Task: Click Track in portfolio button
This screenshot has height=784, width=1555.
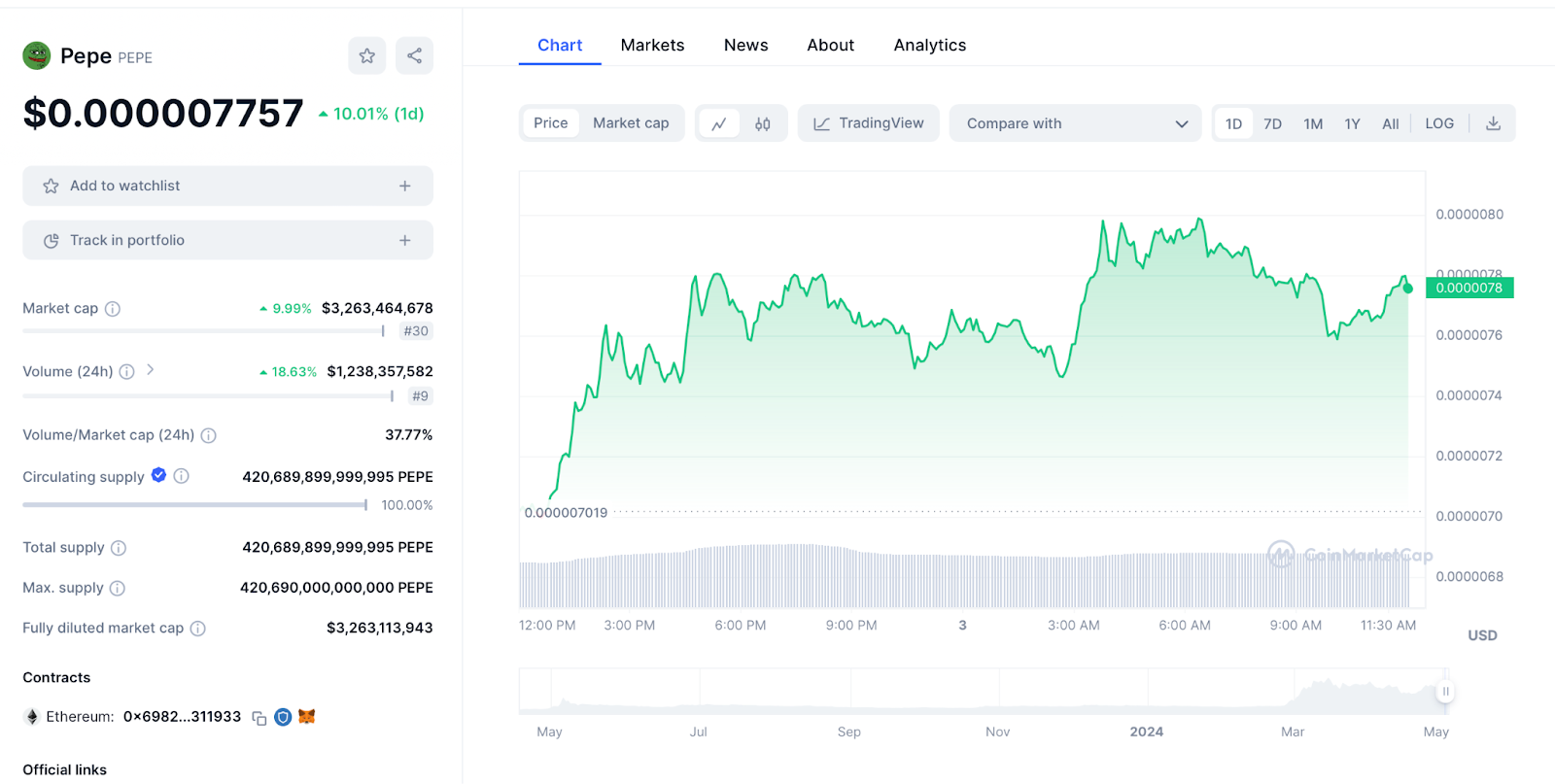Action: tap(227, 240)
